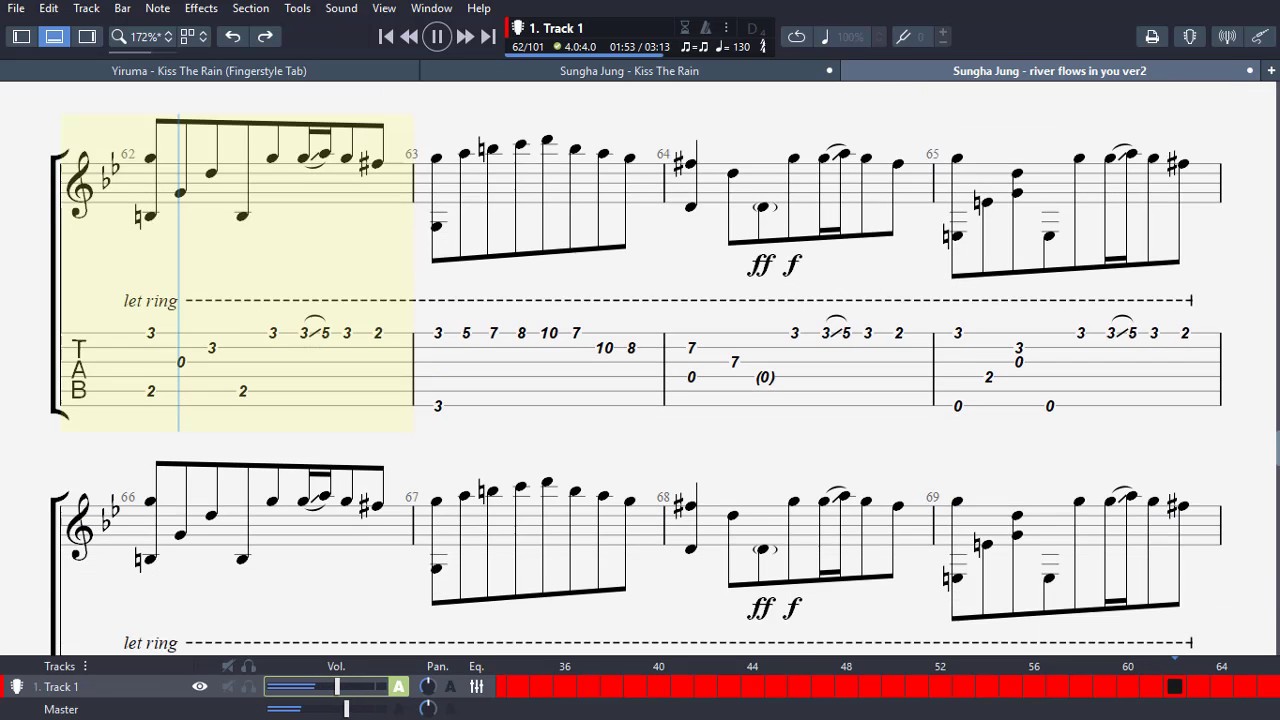The height and width of the screenshot is (720, 1280).
Task: Jump to the last bar
Action: point(488,36)
